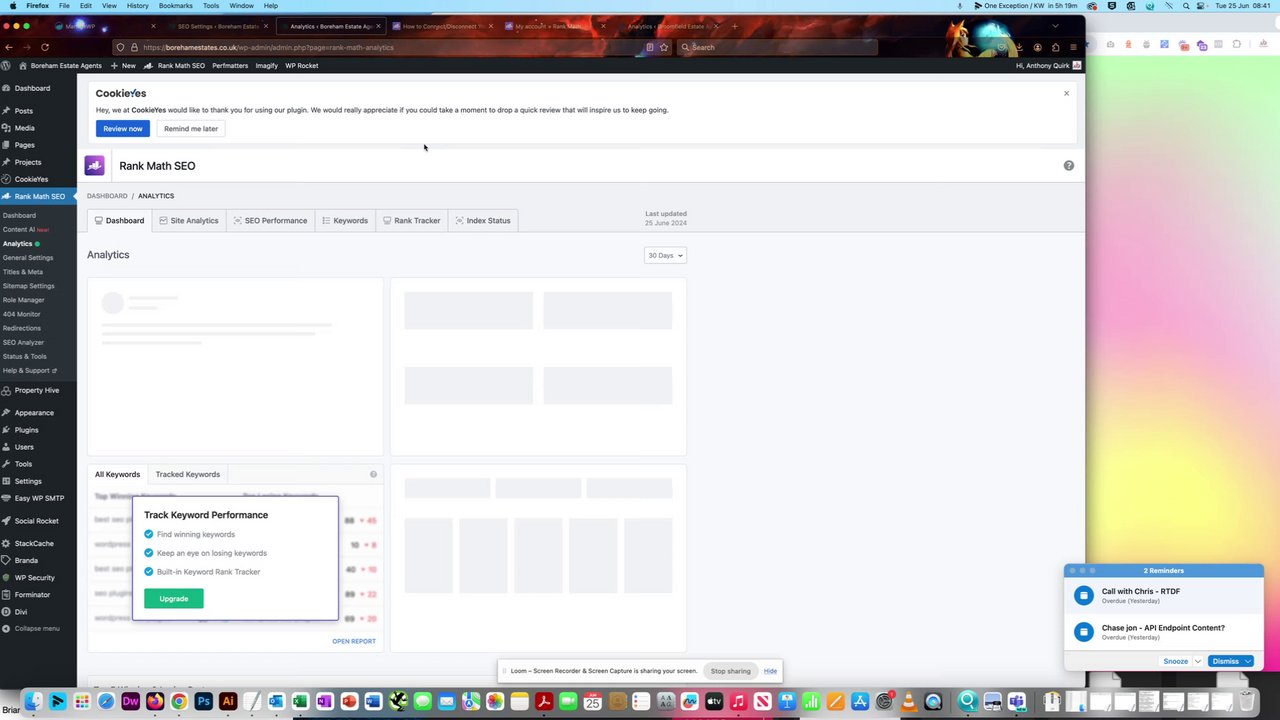Click the info icon beside Tracked Keywords
This screenshot has width=1280, height=720.
coord(373,474)
